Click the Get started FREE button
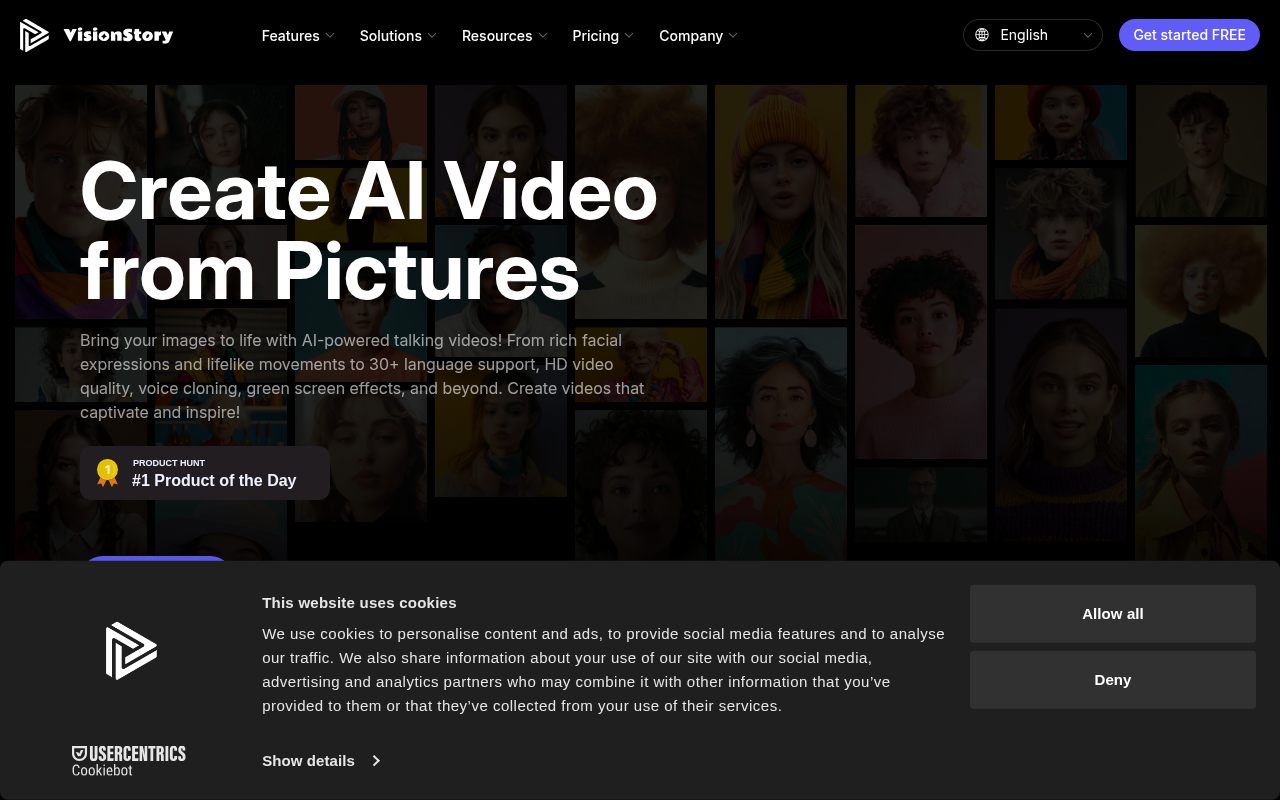1280x800 pixels. [1189, 34]
